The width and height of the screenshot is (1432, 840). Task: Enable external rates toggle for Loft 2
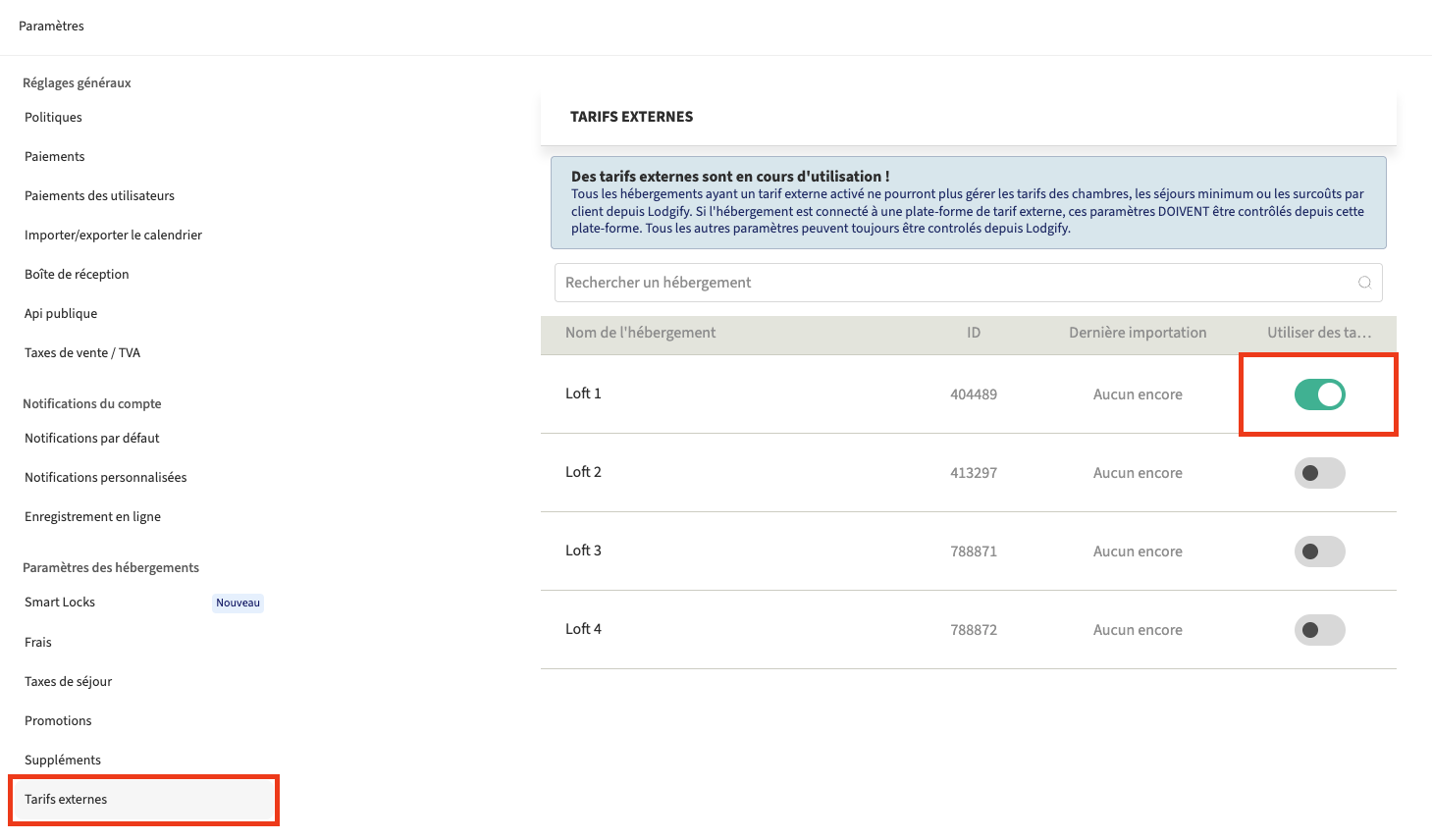pos(1319,473)
